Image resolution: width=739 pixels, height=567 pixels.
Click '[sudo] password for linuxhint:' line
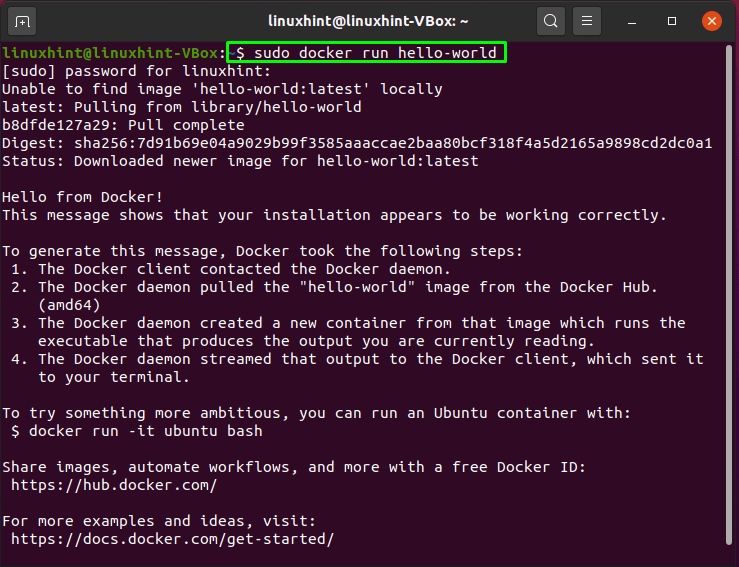(x=137, y=71)
